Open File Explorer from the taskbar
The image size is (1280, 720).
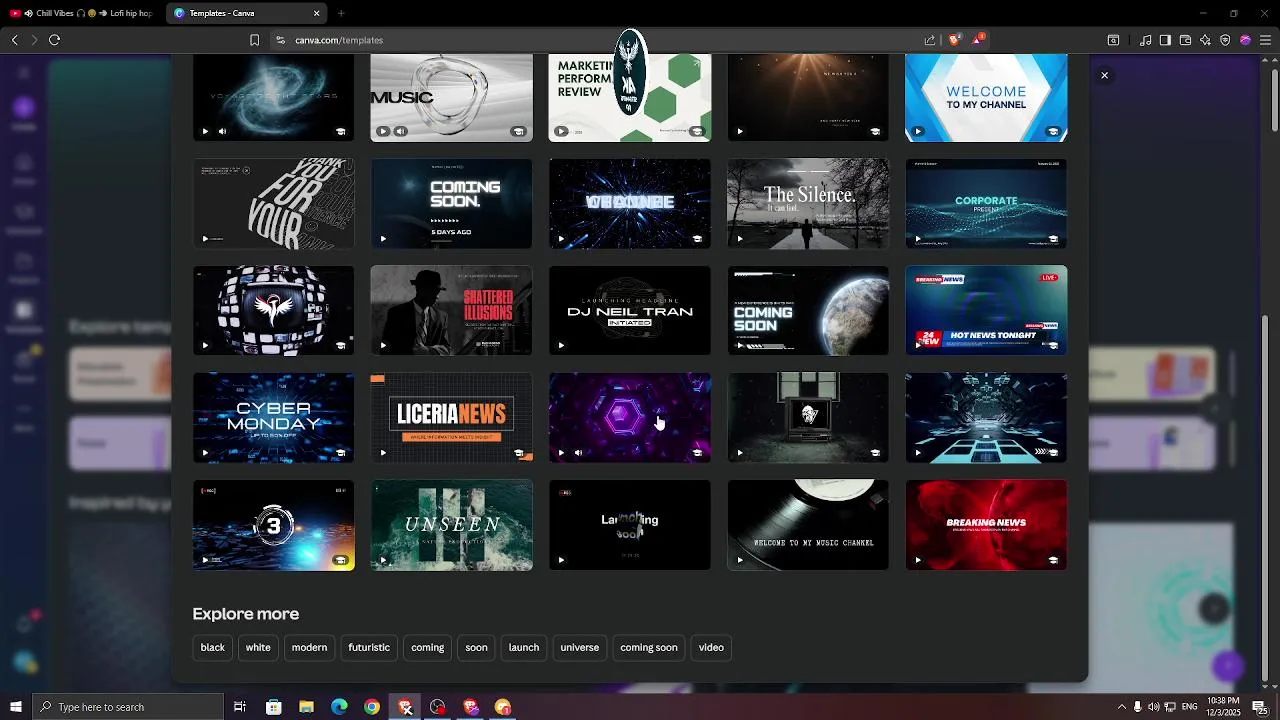point(306,707)
